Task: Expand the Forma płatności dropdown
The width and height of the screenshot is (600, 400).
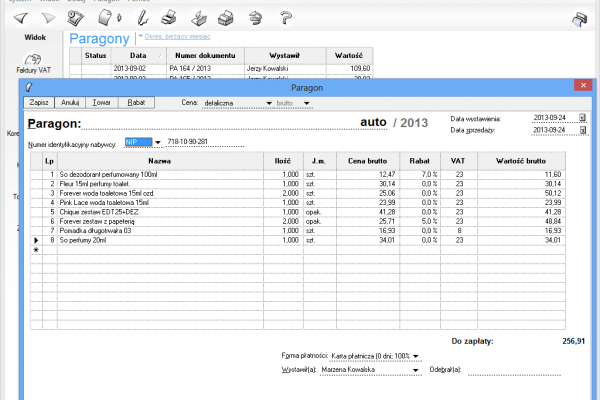Action: tap(415, 356)
